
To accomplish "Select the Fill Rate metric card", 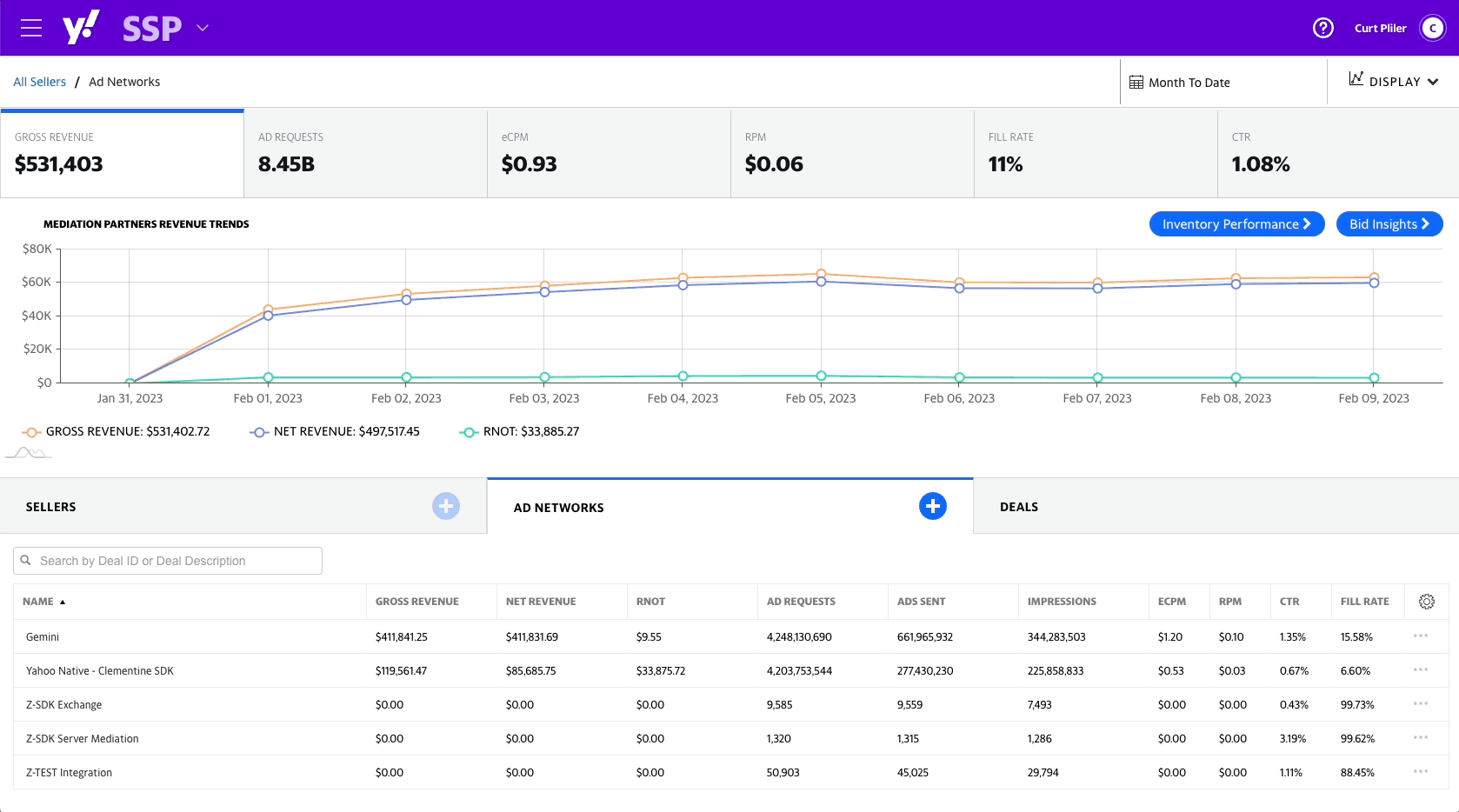I will (1096, 154).
